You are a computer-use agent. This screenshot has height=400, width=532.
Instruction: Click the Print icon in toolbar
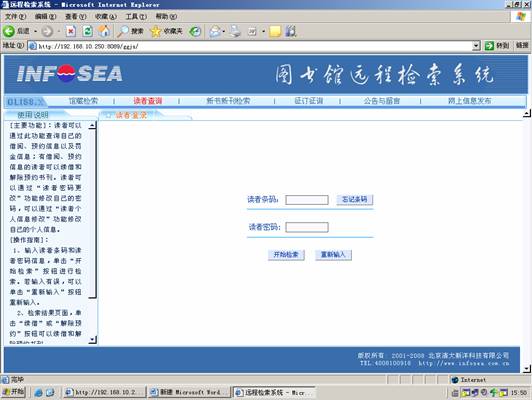[235, 32]
